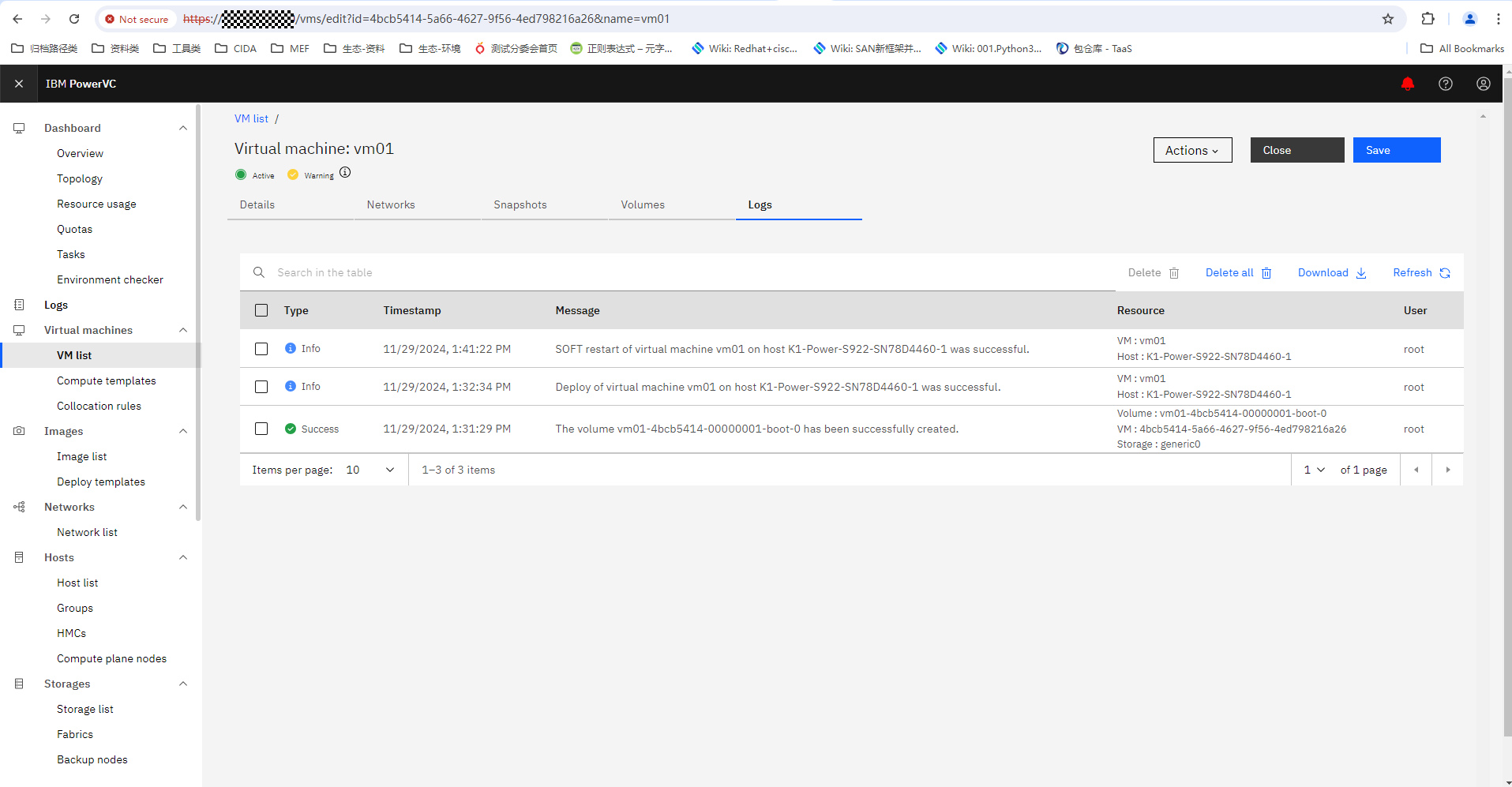Image resolution: width=1512 pixels, height=787 pixels.
Task: Open Host list in the sidebar
Action: [77, 583]
